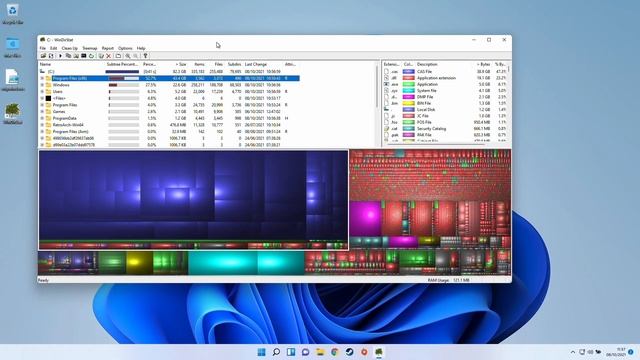
Task: Open the Options menu
Action: 125,48
